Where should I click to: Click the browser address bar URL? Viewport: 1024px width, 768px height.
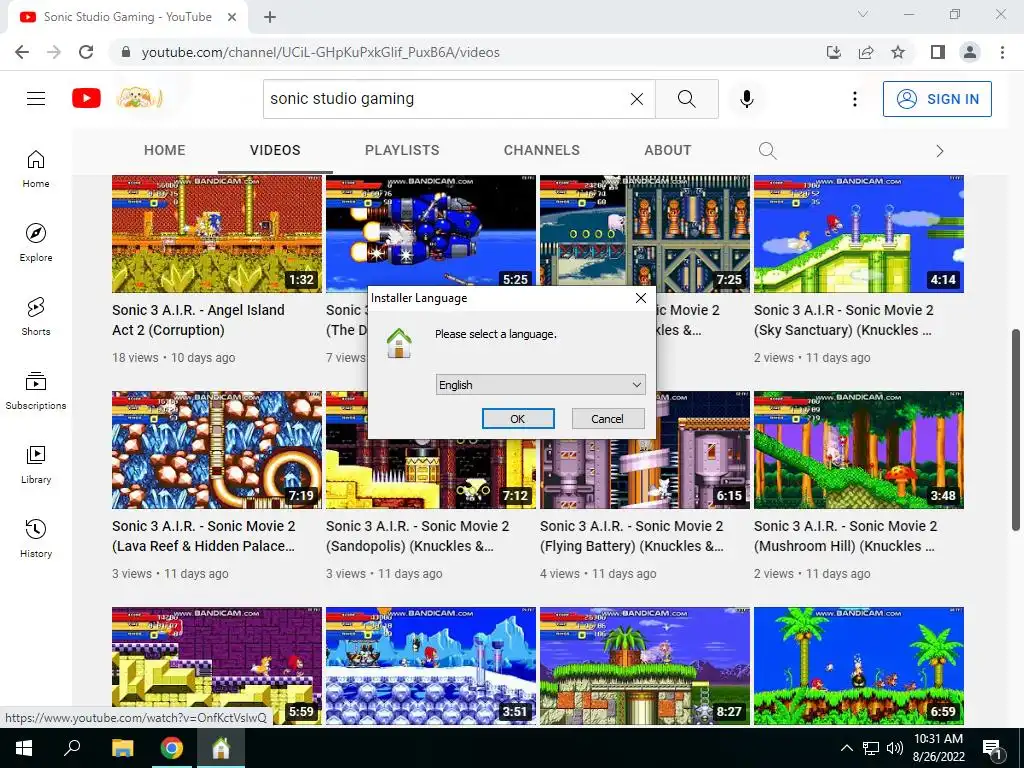[x=321, y=52]
